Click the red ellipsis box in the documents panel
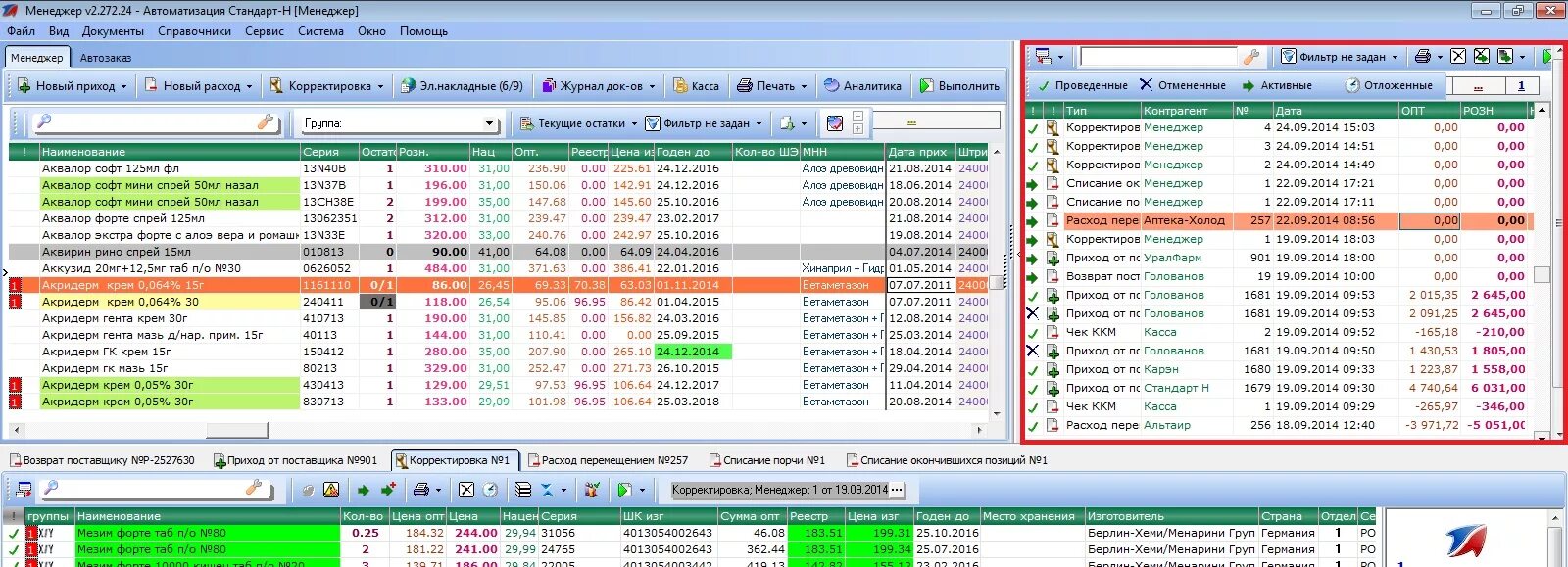 click(1478, 86)
